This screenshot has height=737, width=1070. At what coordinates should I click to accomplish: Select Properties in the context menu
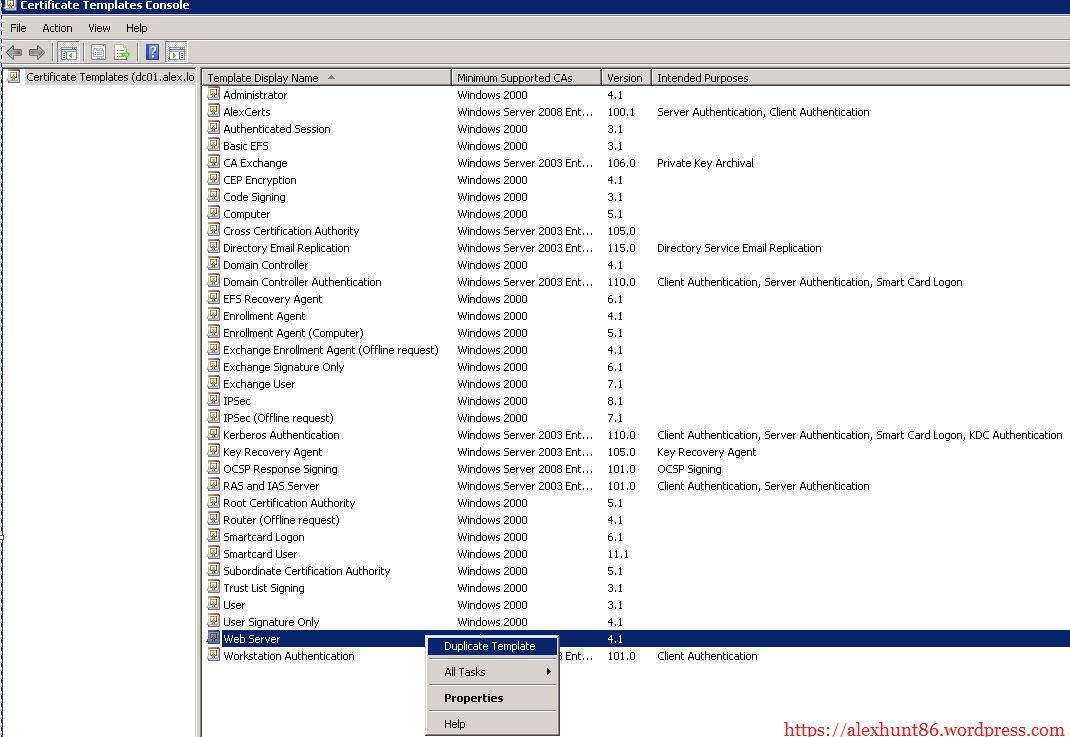(474, 698)
